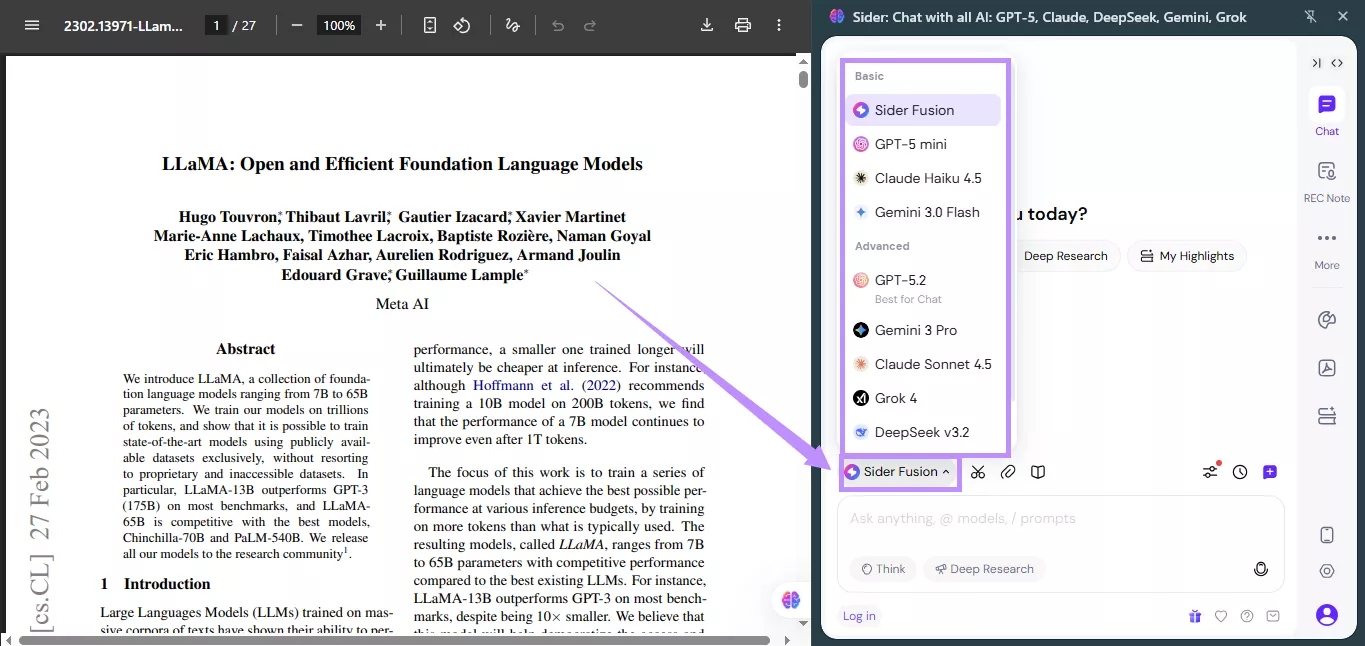Toggle Deep Research in the input box
The width and height of the screenshot is (1365, 646).
coord(984,569)
